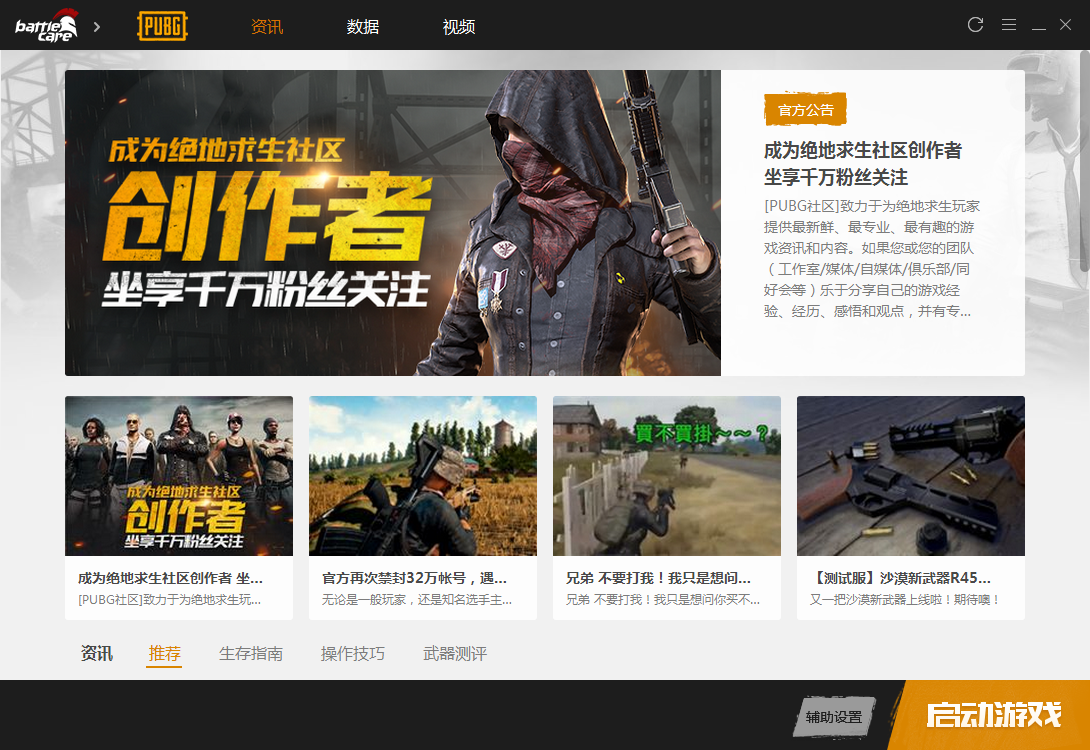Open article title 兄弟 不要打我！我只是想问...

coord(658,578)
